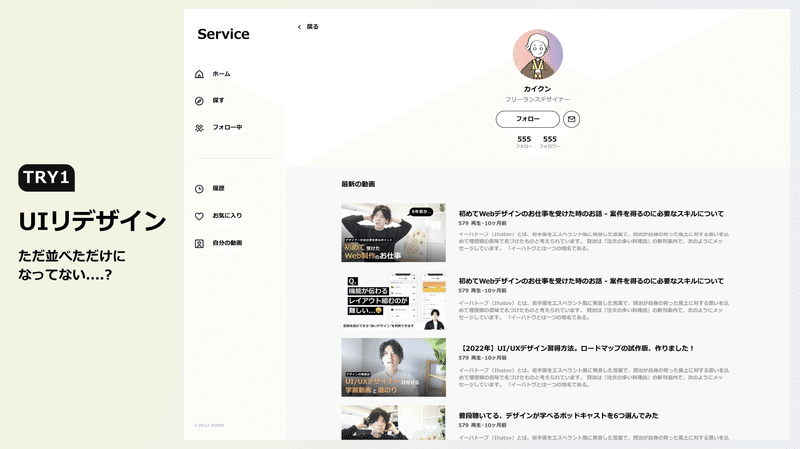800x449 pixels.
Task: Click the カイクン user name
Action: tap(537, 89)
